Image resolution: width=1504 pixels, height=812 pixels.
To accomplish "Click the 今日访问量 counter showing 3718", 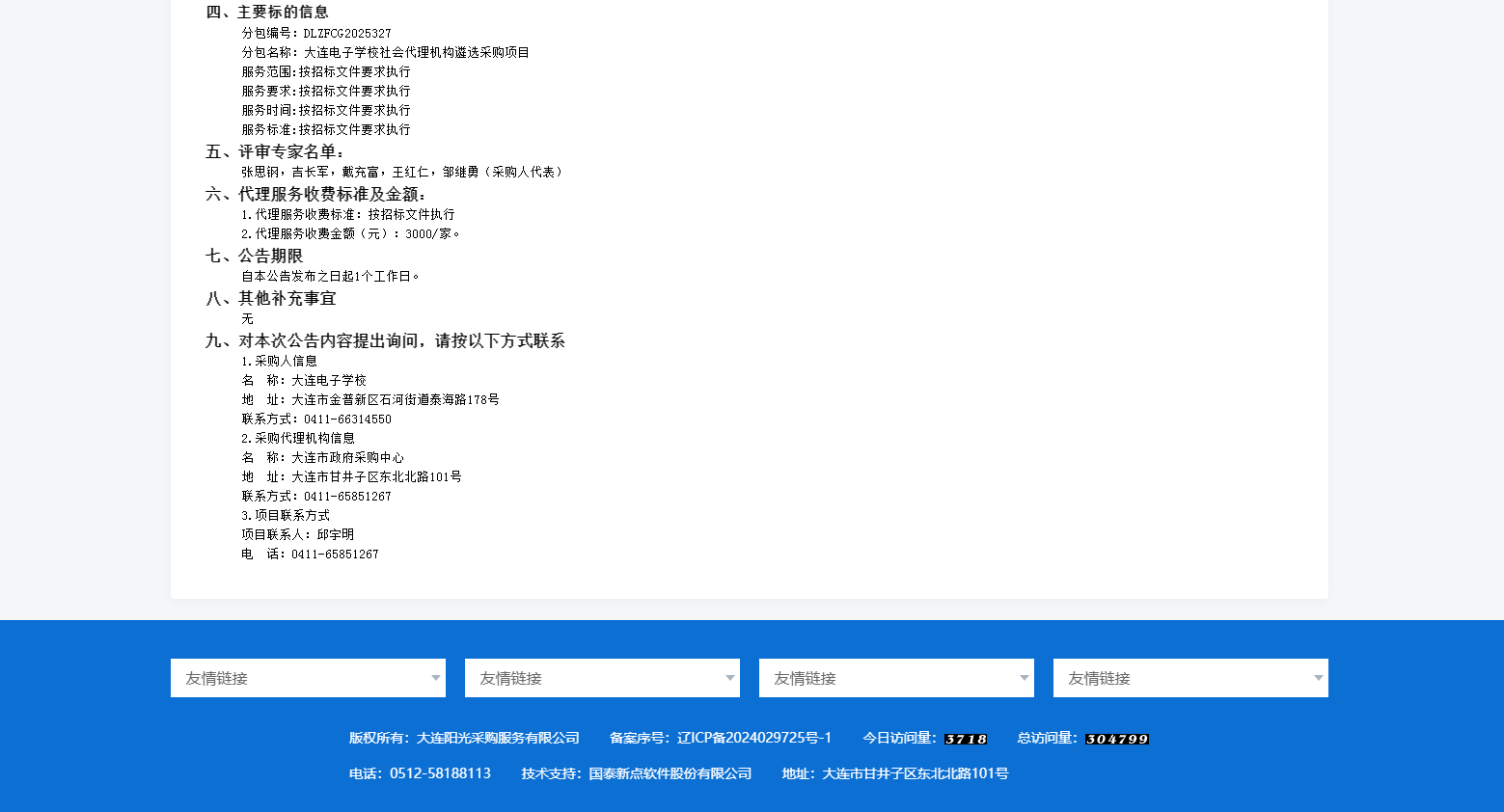I will coord(965,739).
